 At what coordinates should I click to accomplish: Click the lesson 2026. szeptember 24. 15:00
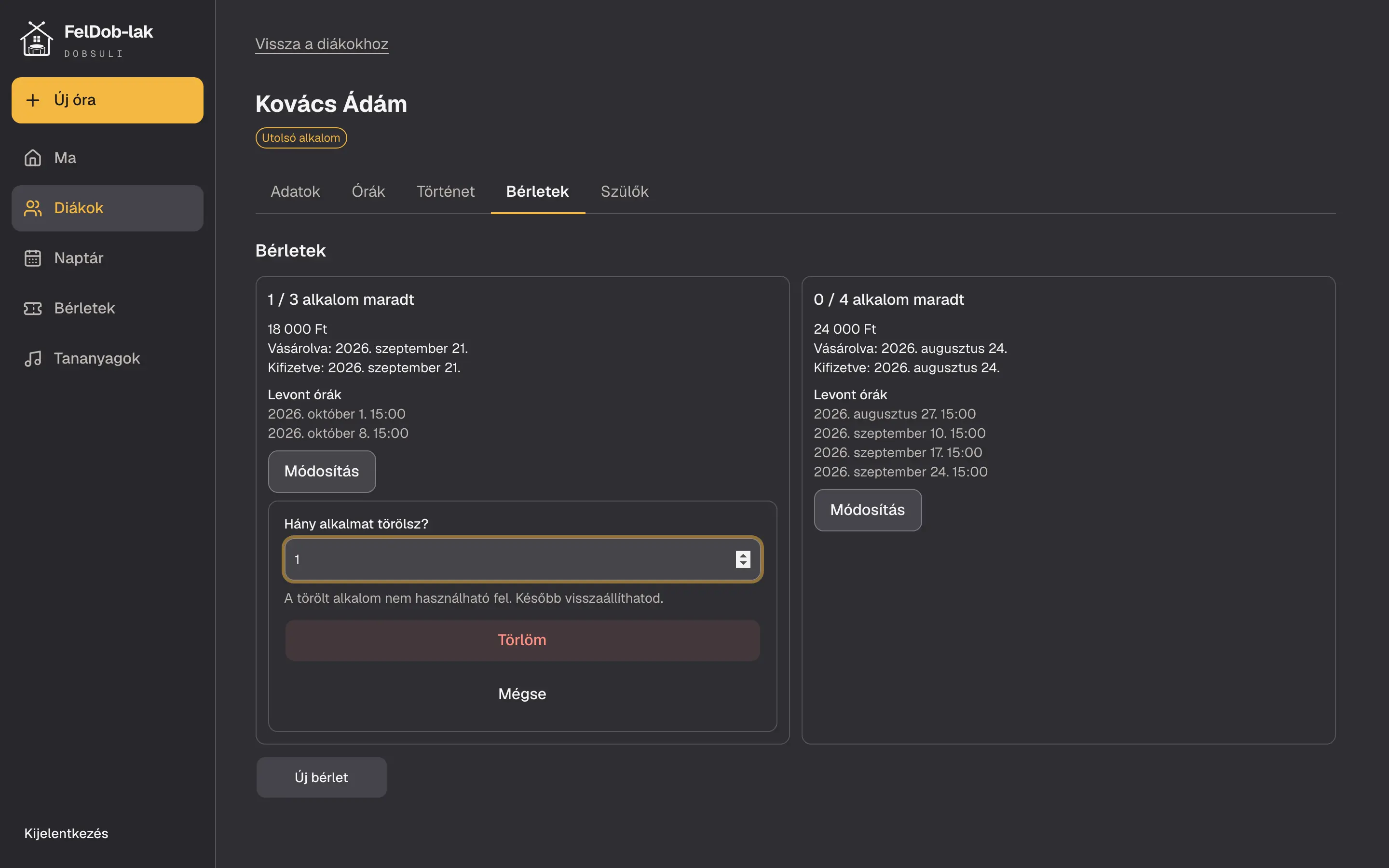click(x=900, y=472)
